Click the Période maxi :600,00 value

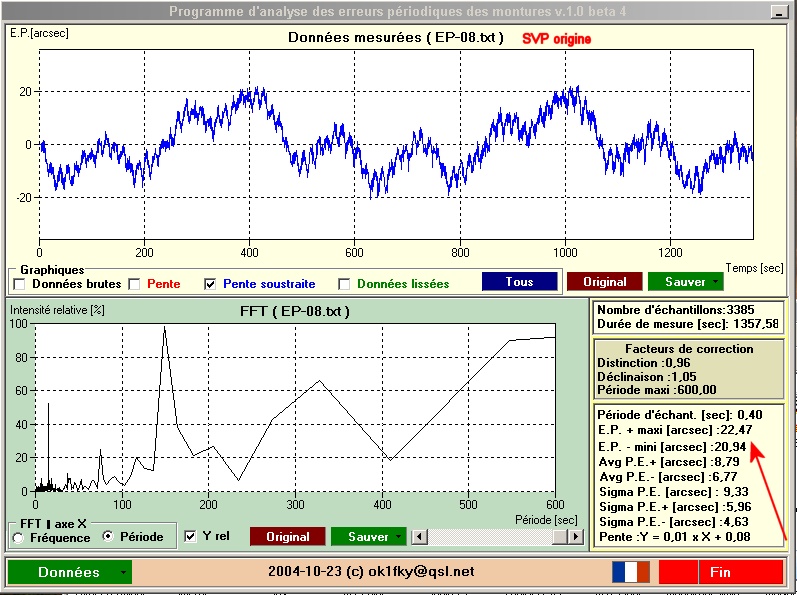tap(657, 390)
